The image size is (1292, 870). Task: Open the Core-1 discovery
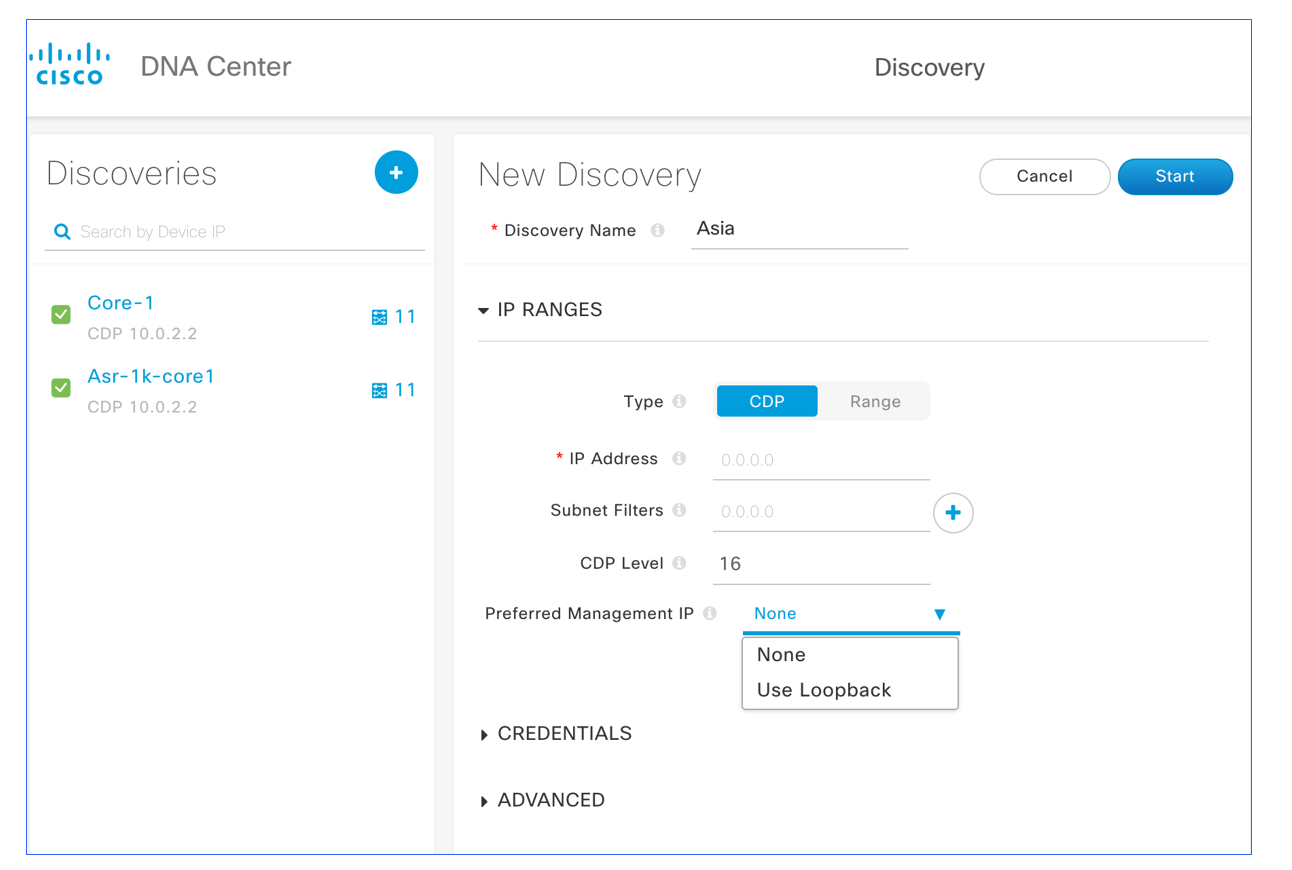121,303
